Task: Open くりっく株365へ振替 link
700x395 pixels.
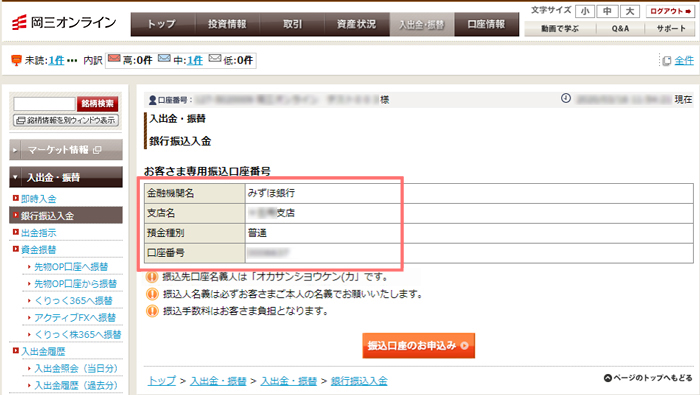Action: coord(78,334)
